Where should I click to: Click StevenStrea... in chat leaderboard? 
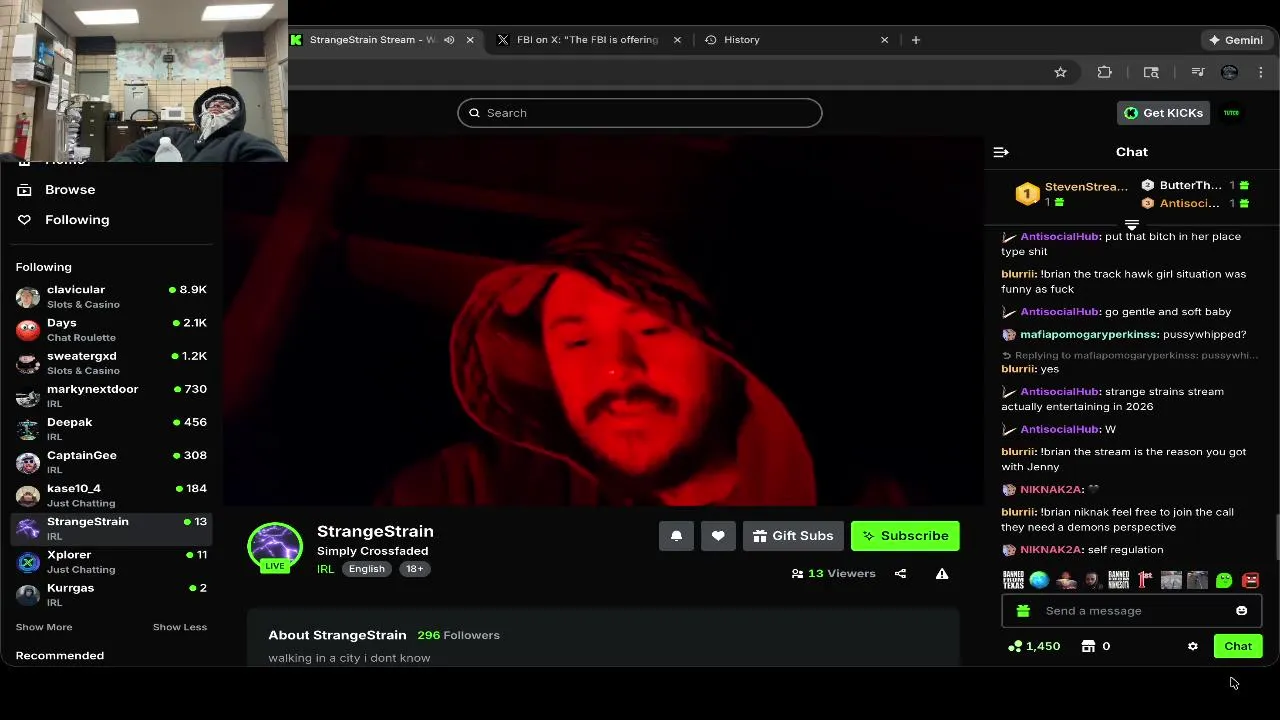[x=1086, y=187]
